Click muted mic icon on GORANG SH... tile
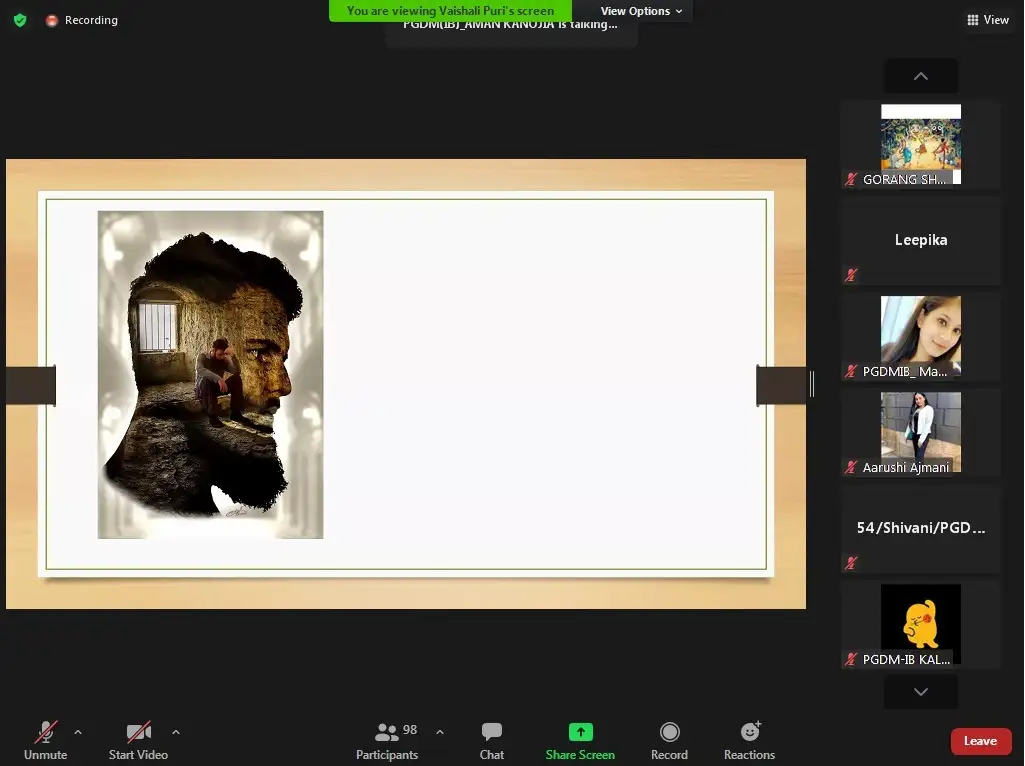 tap(850, 179)
